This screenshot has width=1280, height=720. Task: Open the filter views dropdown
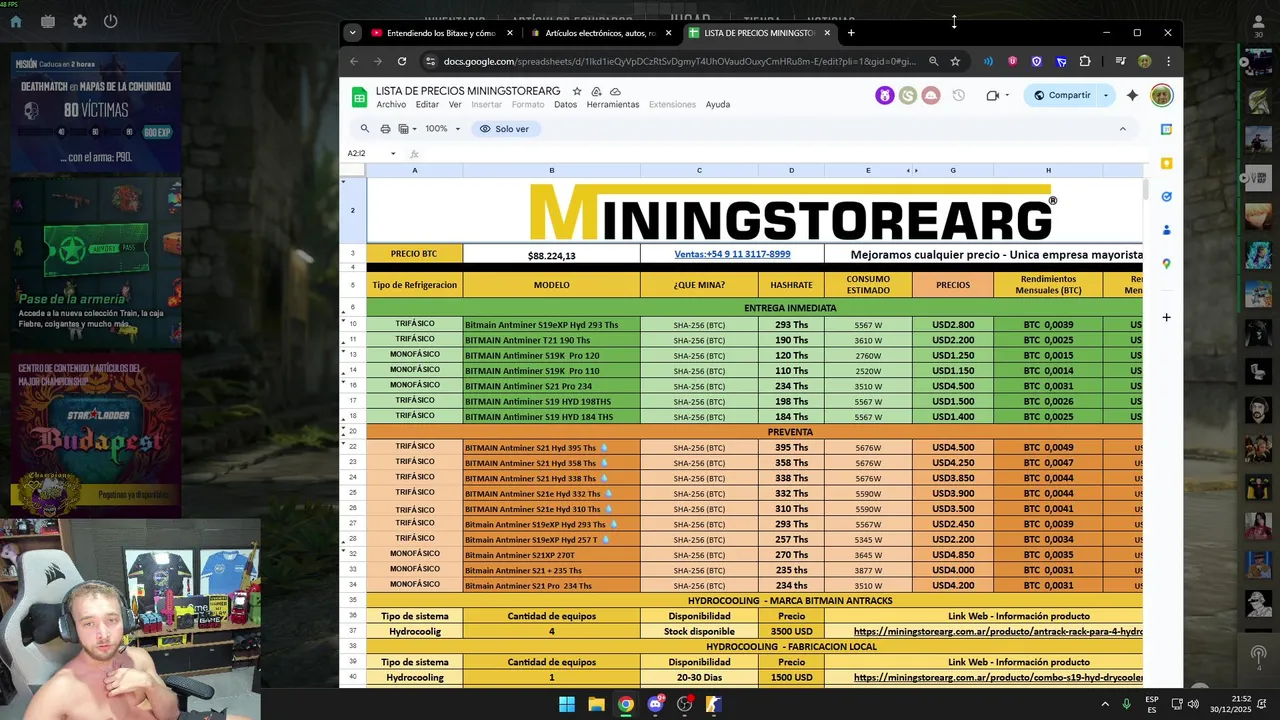(x=407, y=129)
